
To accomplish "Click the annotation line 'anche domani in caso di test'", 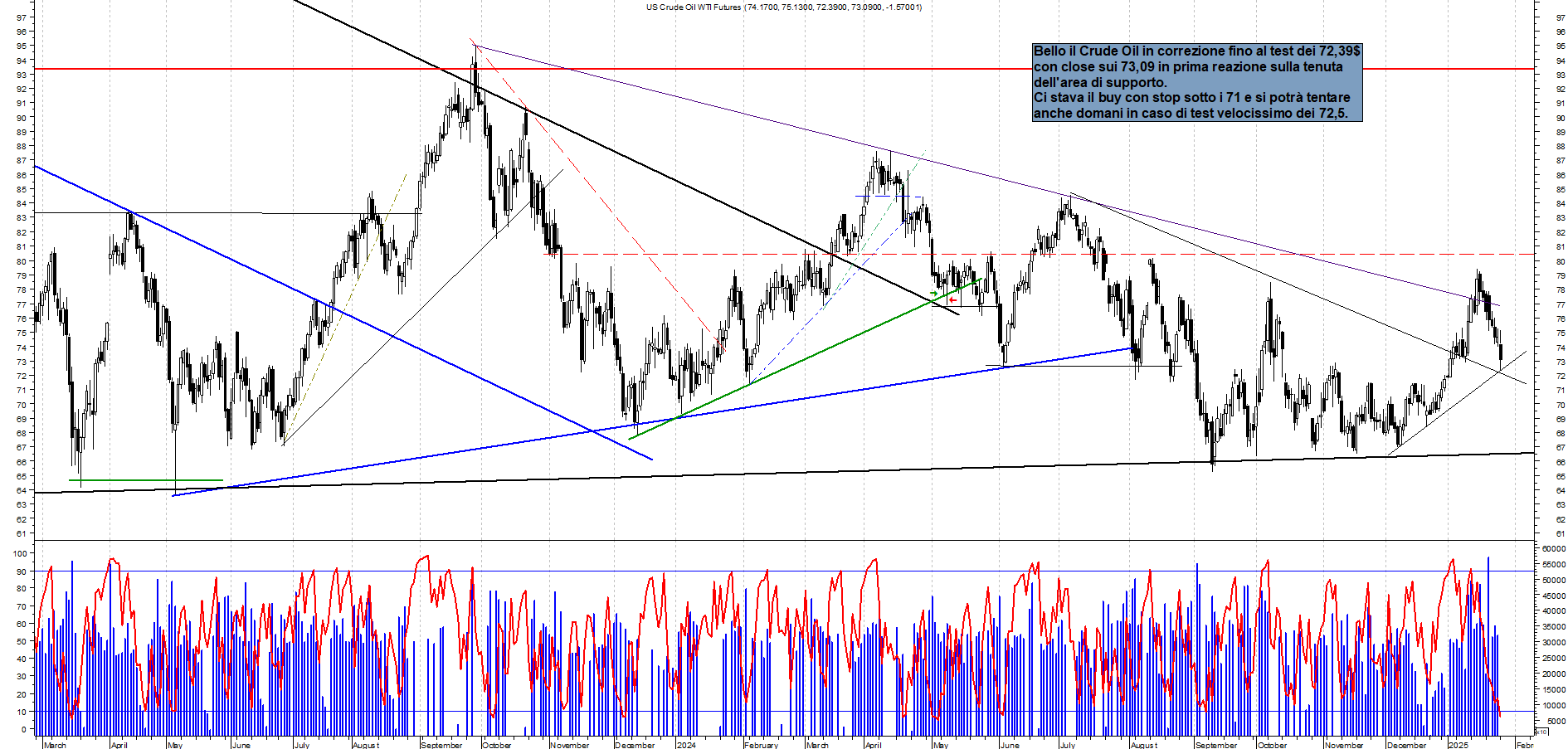I will point(1191,114).
